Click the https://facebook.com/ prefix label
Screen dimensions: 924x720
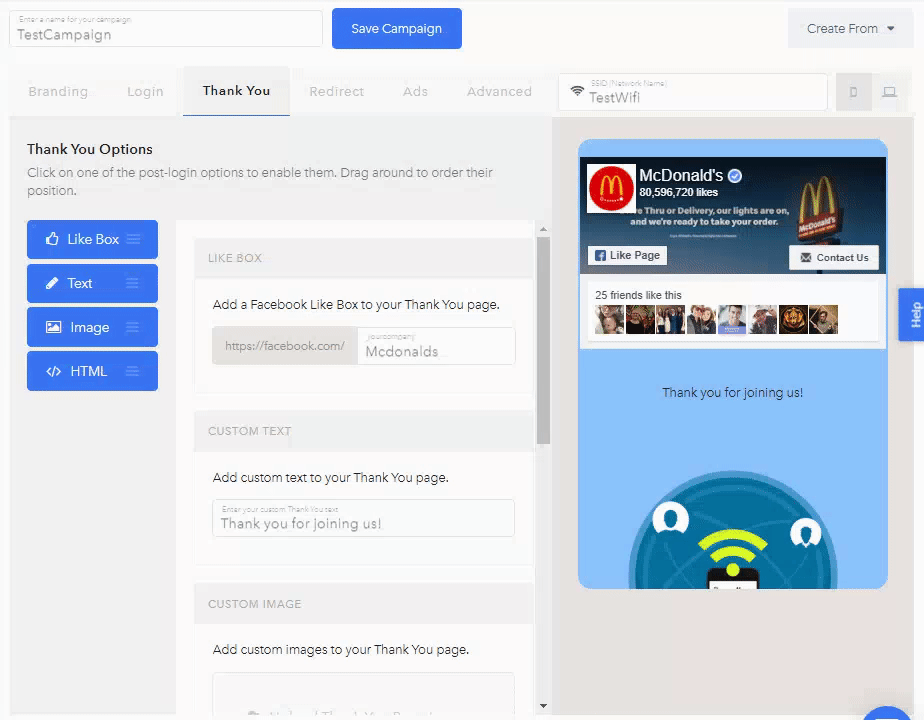pyautogui.click(x=285, y=346)
